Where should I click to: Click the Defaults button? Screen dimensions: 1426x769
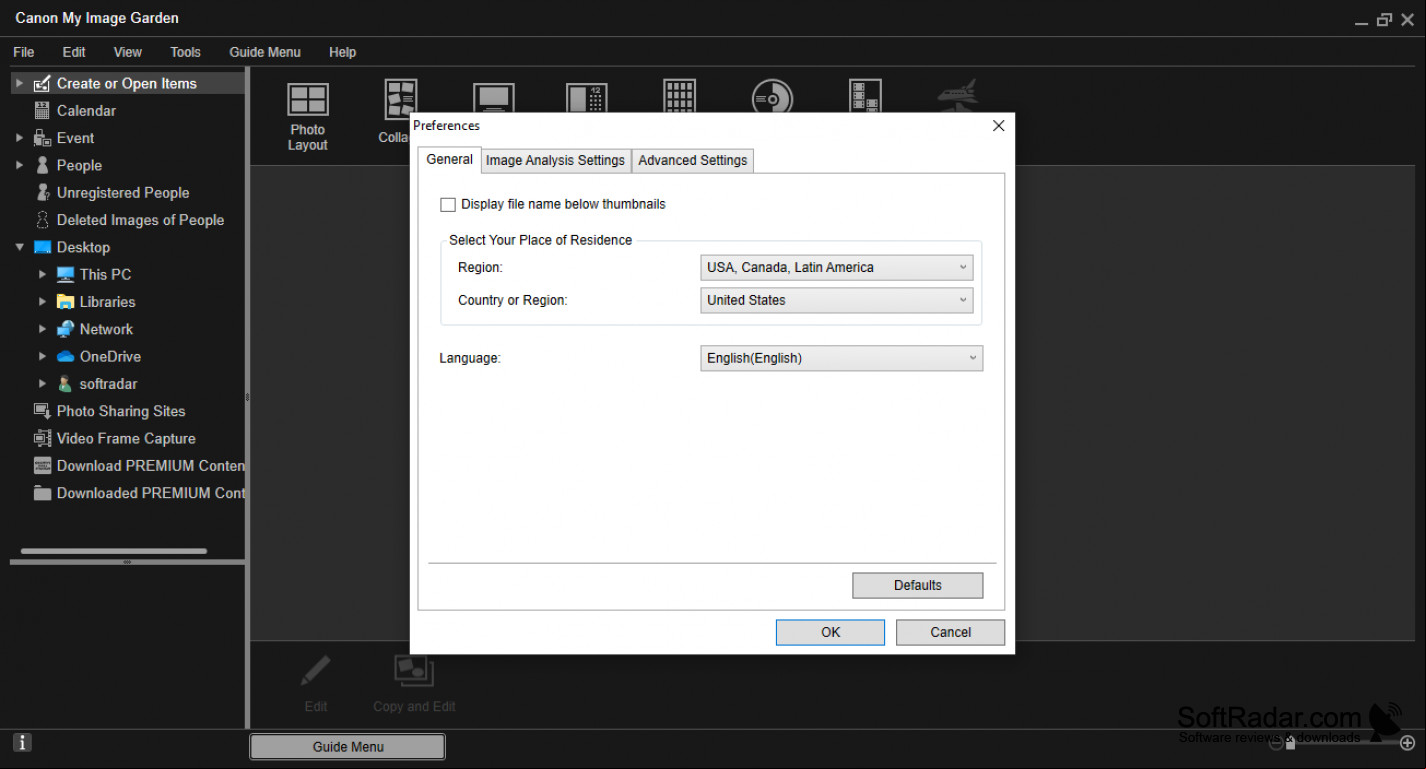pyautogui.click(x=918, y=585)
